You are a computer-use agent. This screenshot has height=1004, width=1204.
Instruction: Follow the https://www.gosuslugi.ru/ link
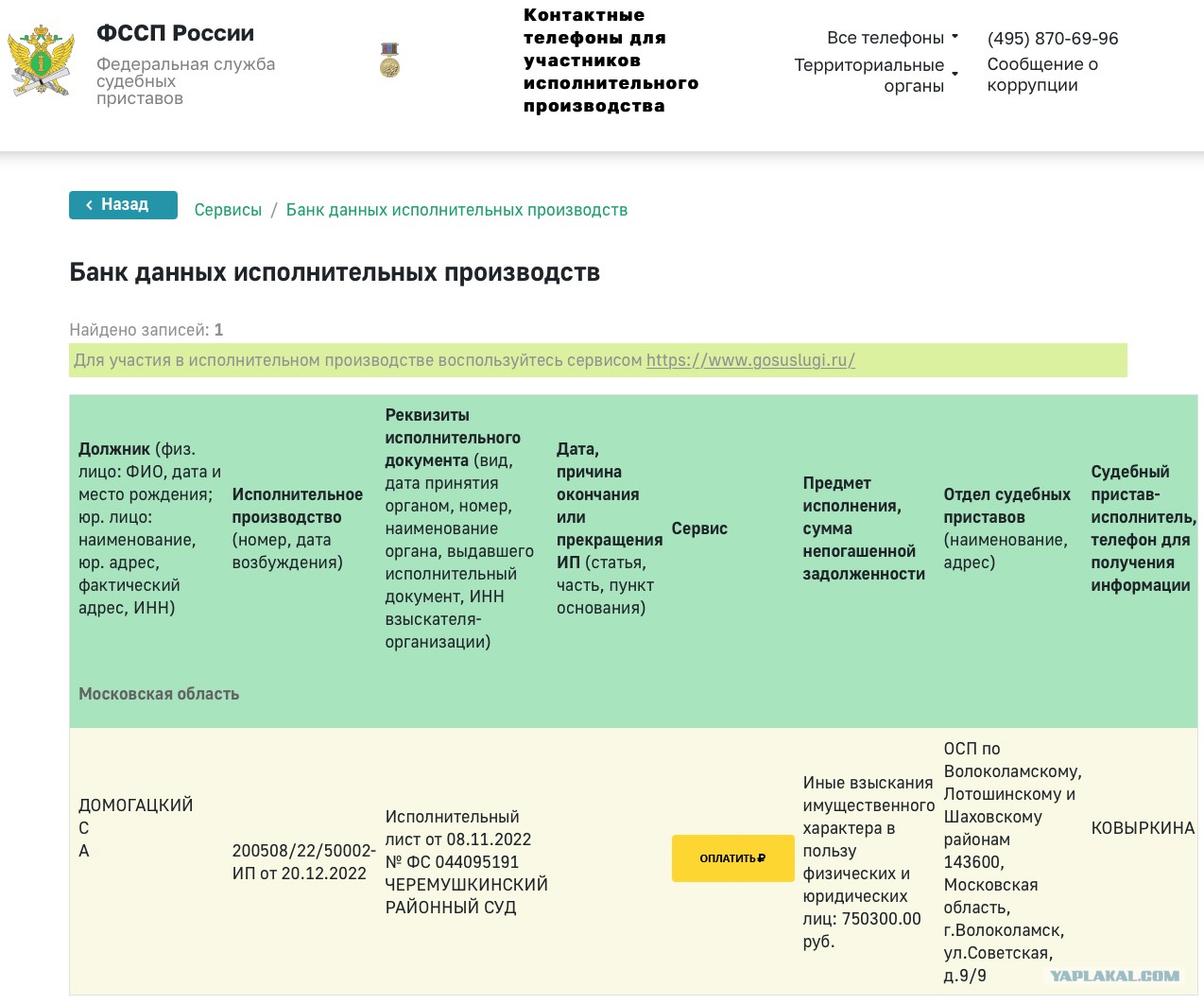tap(750, 360)
